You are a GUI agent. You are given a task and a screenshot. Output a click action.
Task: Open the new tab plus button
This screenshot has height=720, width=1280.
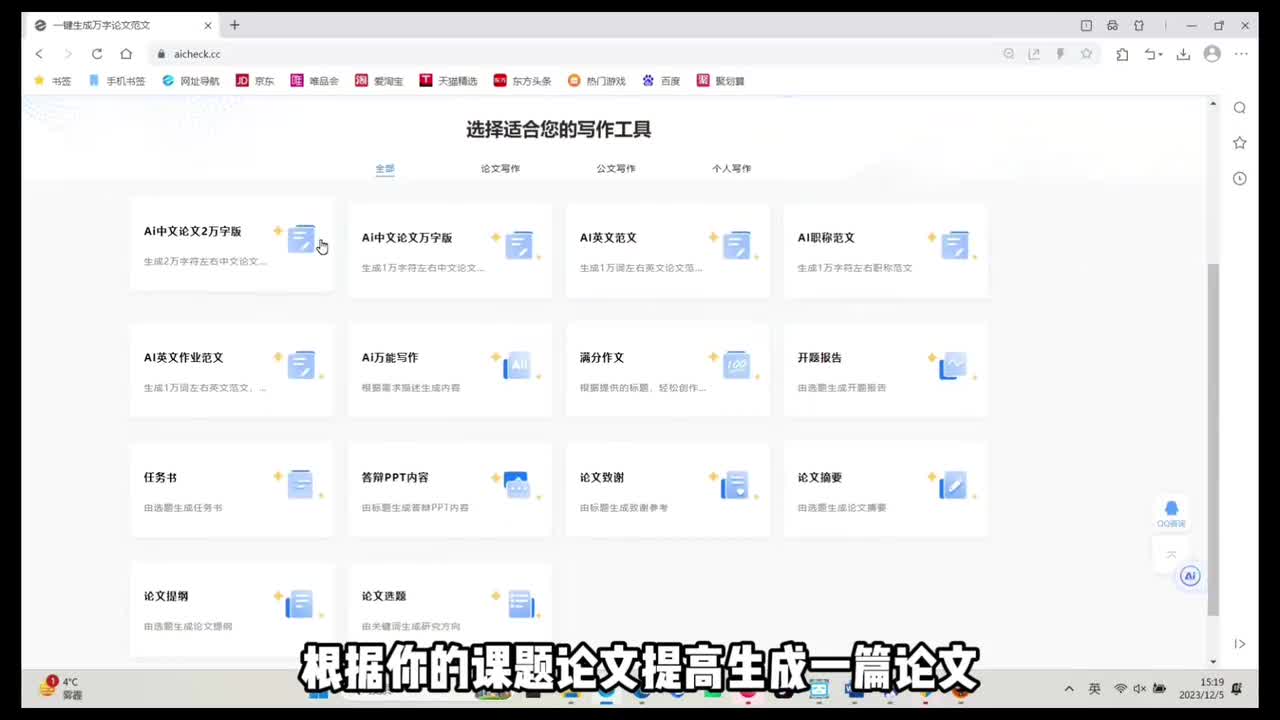[x=235, y=25]
